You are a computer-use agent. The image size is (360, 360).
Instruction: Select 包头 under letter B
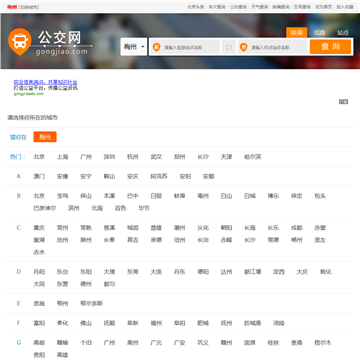coord(320,196)
